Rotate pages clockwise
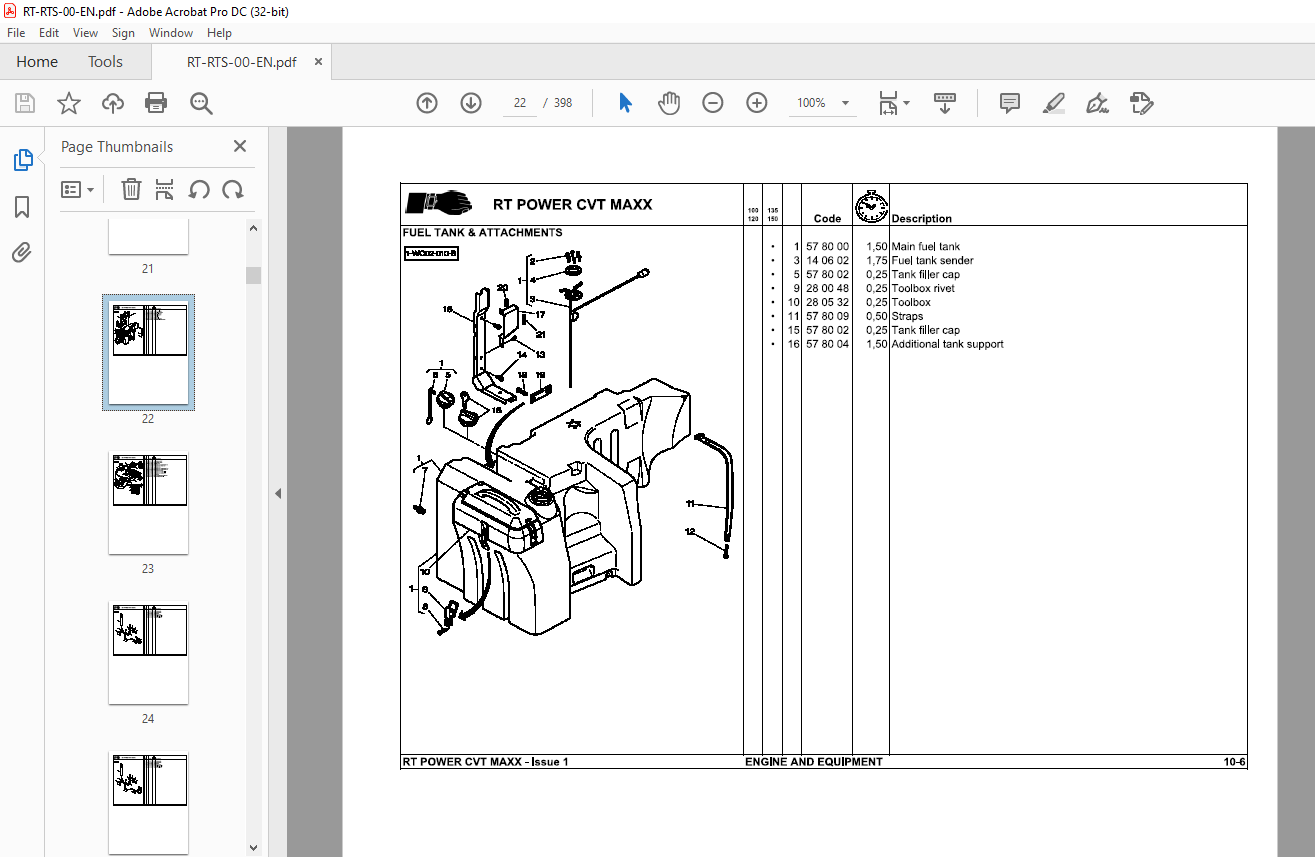The width and height of the screenshot is (1315, 857). (x=233, y=189)
